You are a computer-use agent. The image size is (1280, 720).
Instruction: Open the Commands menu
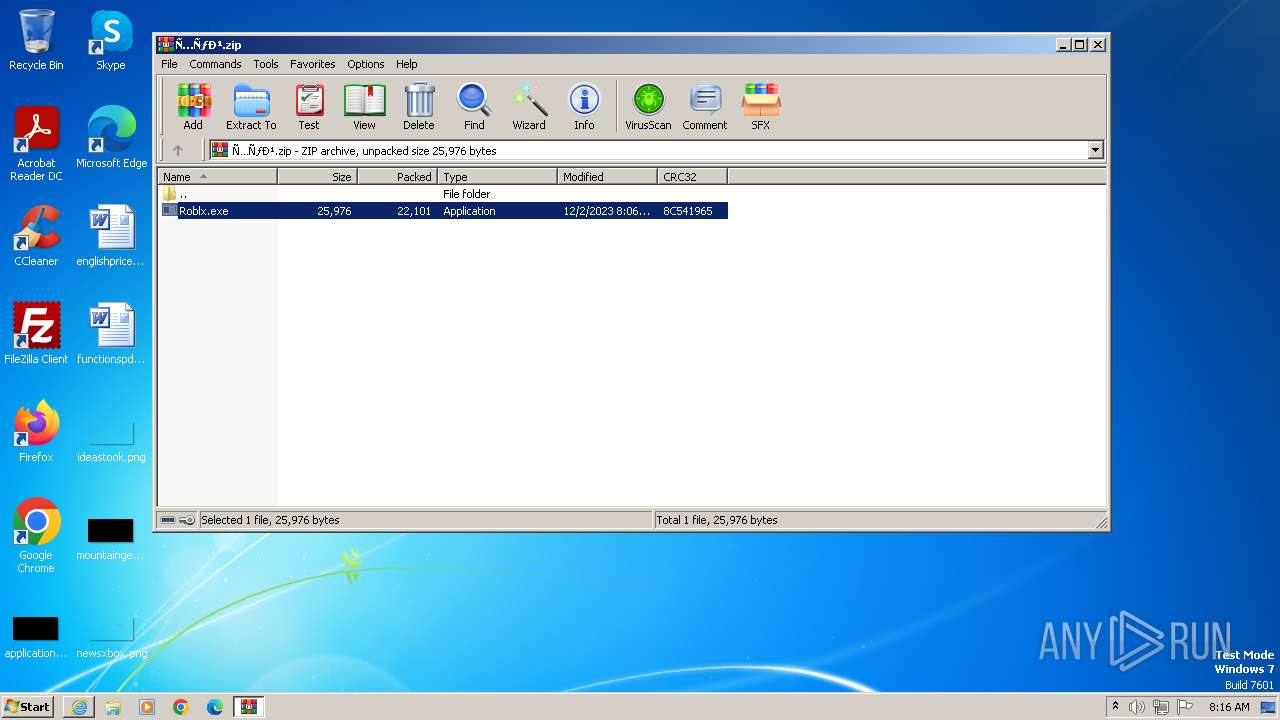215,64
